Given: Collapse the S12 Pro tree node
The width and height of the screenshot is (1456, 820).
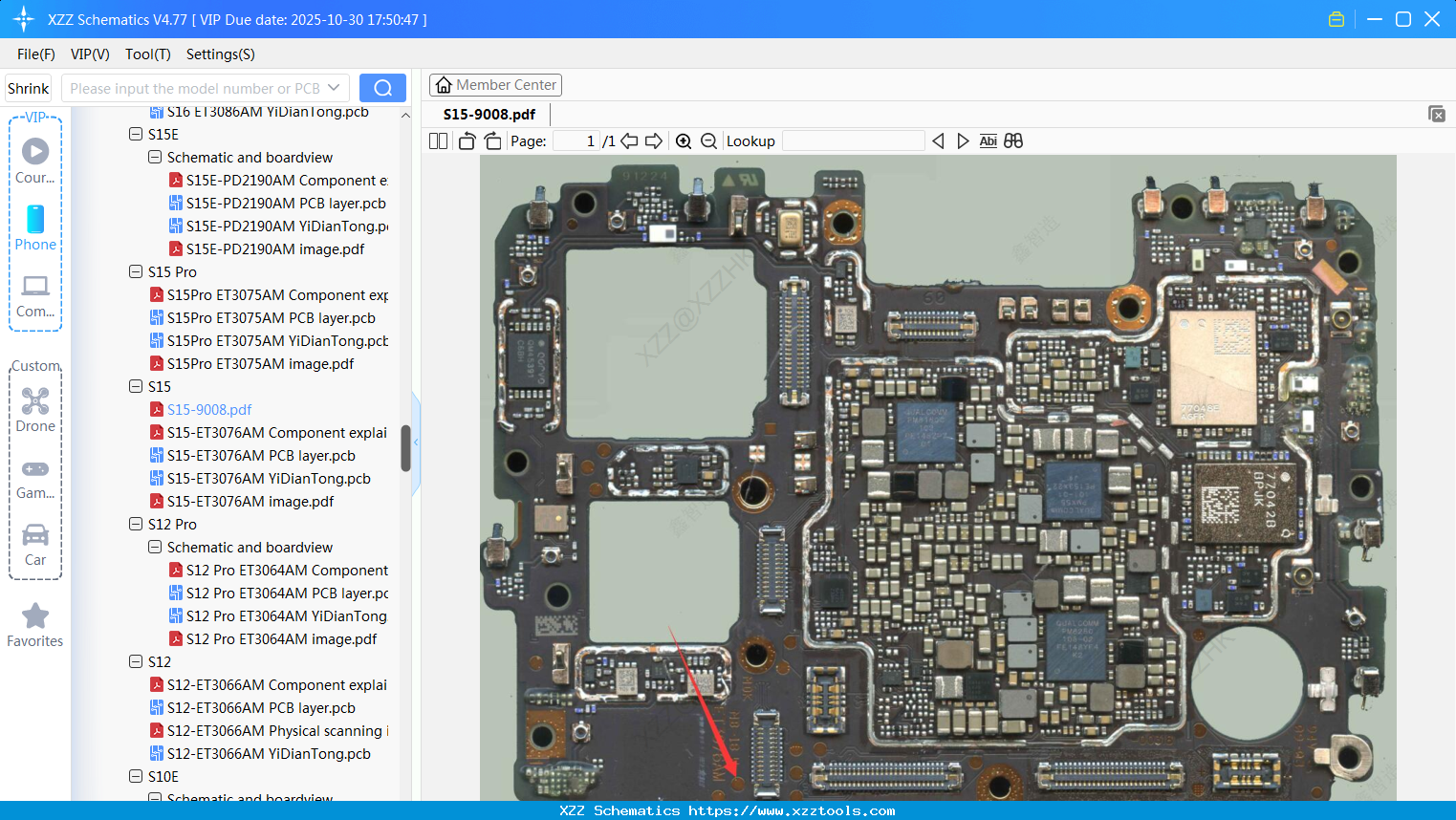Looking at the screenshot, I should click(136, 525).
